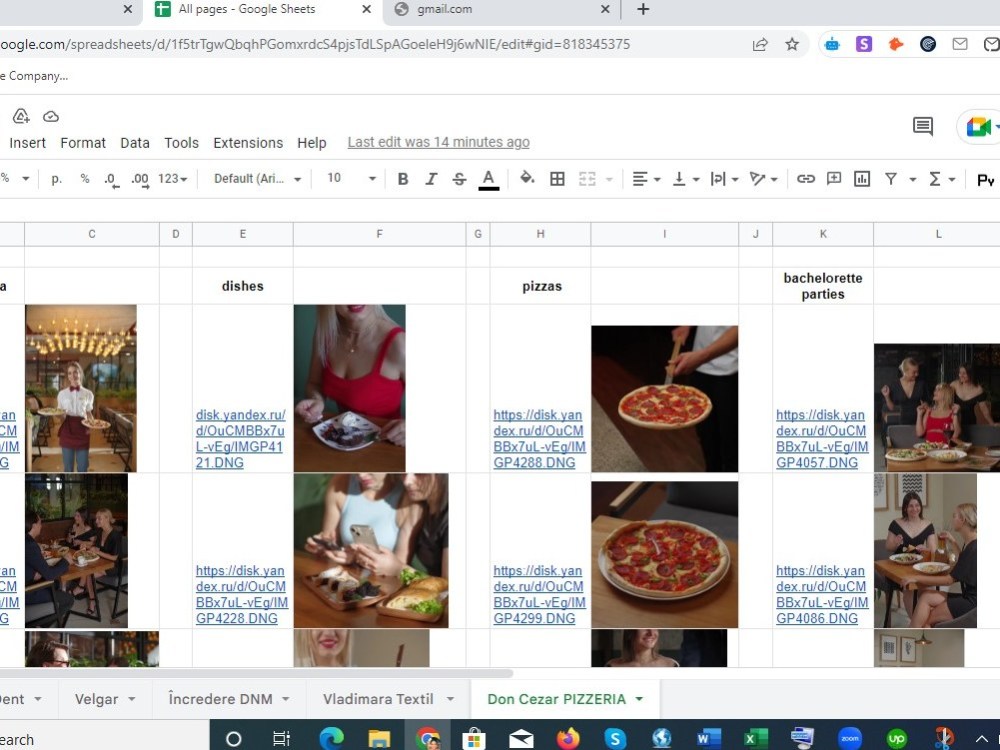Open Microsoft Word from taskbar
1000x750 pixels.
click(x=709, y=739)
